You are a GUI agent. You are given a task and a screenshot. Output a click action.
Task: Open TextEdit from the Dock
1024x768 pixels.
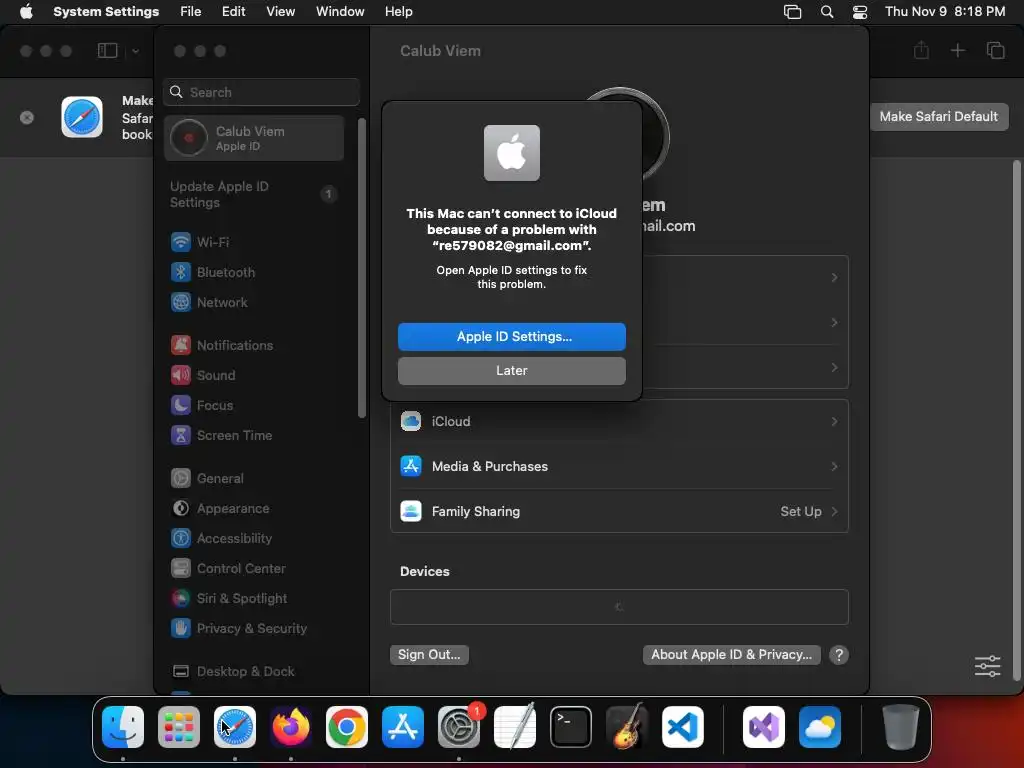(x=515, y=727)
